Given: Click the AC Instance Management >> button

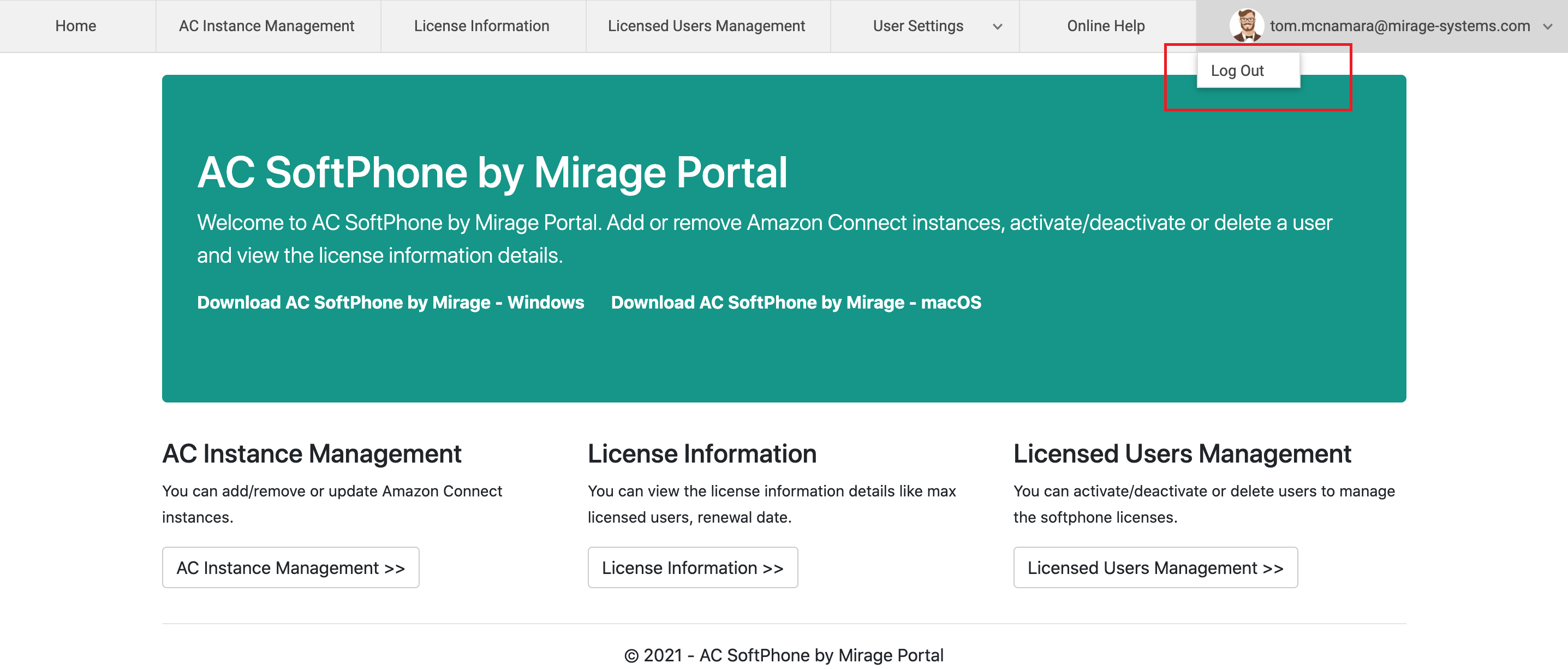Looking at the screenshot, I should click(x=290, y=567).
